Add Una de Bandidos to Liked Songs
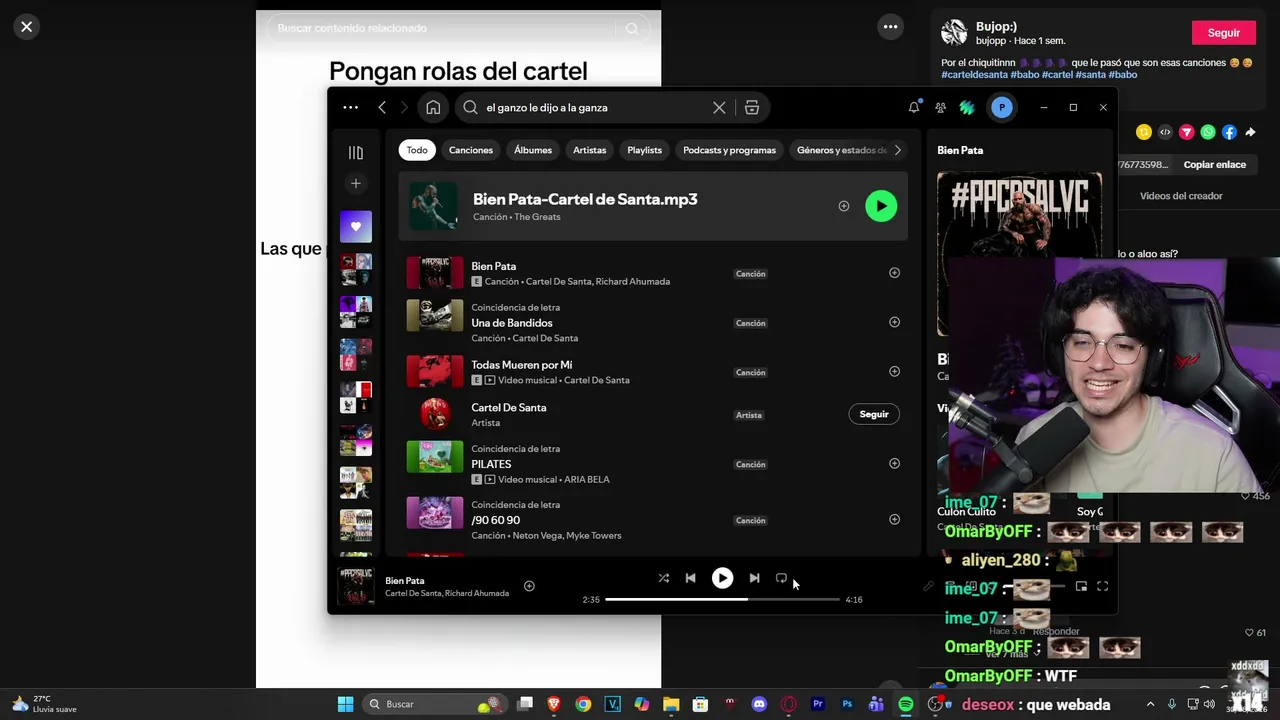This screenshot has height=720, width=1280. (894, 322)
